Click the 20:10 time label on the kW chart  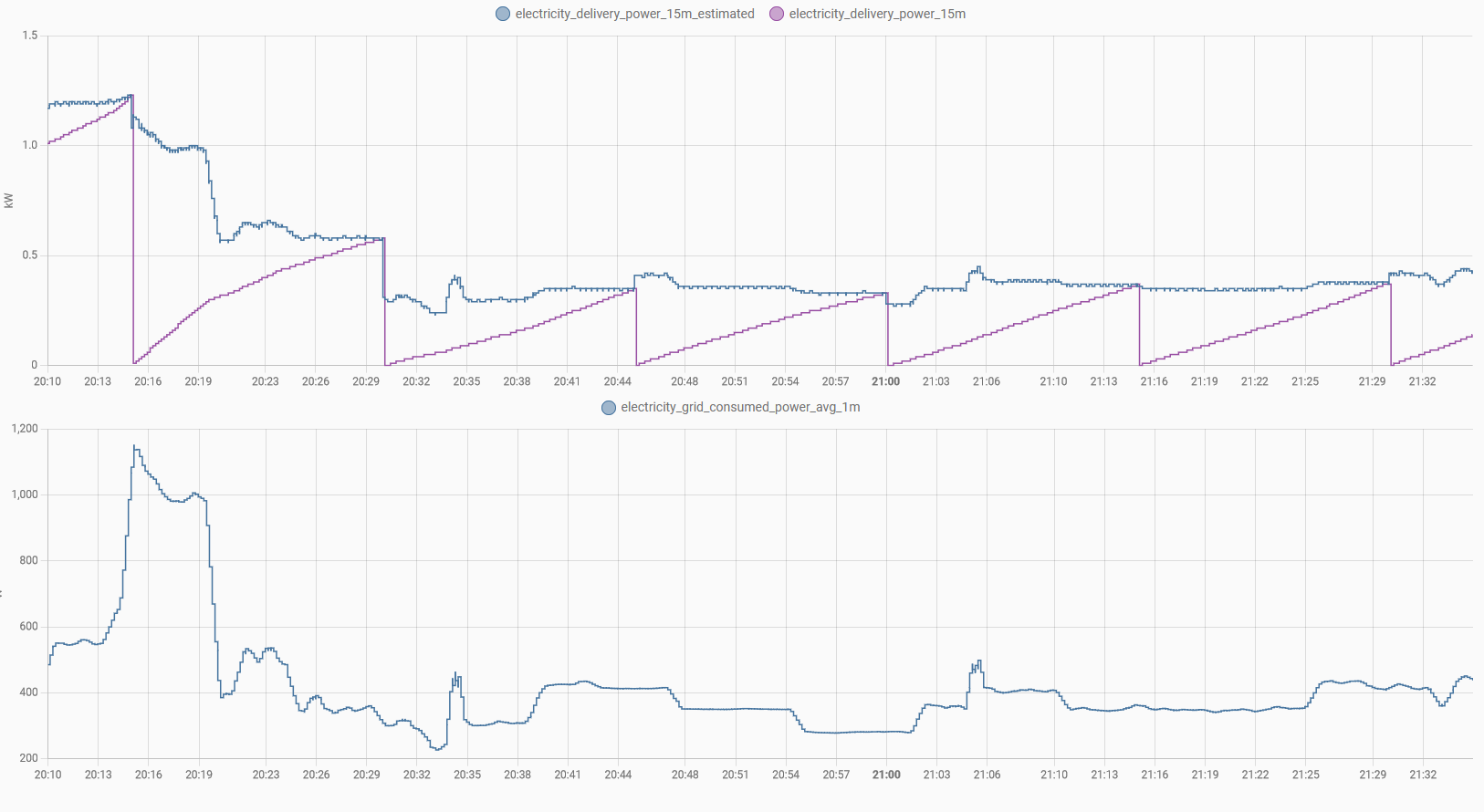(47, 381)
